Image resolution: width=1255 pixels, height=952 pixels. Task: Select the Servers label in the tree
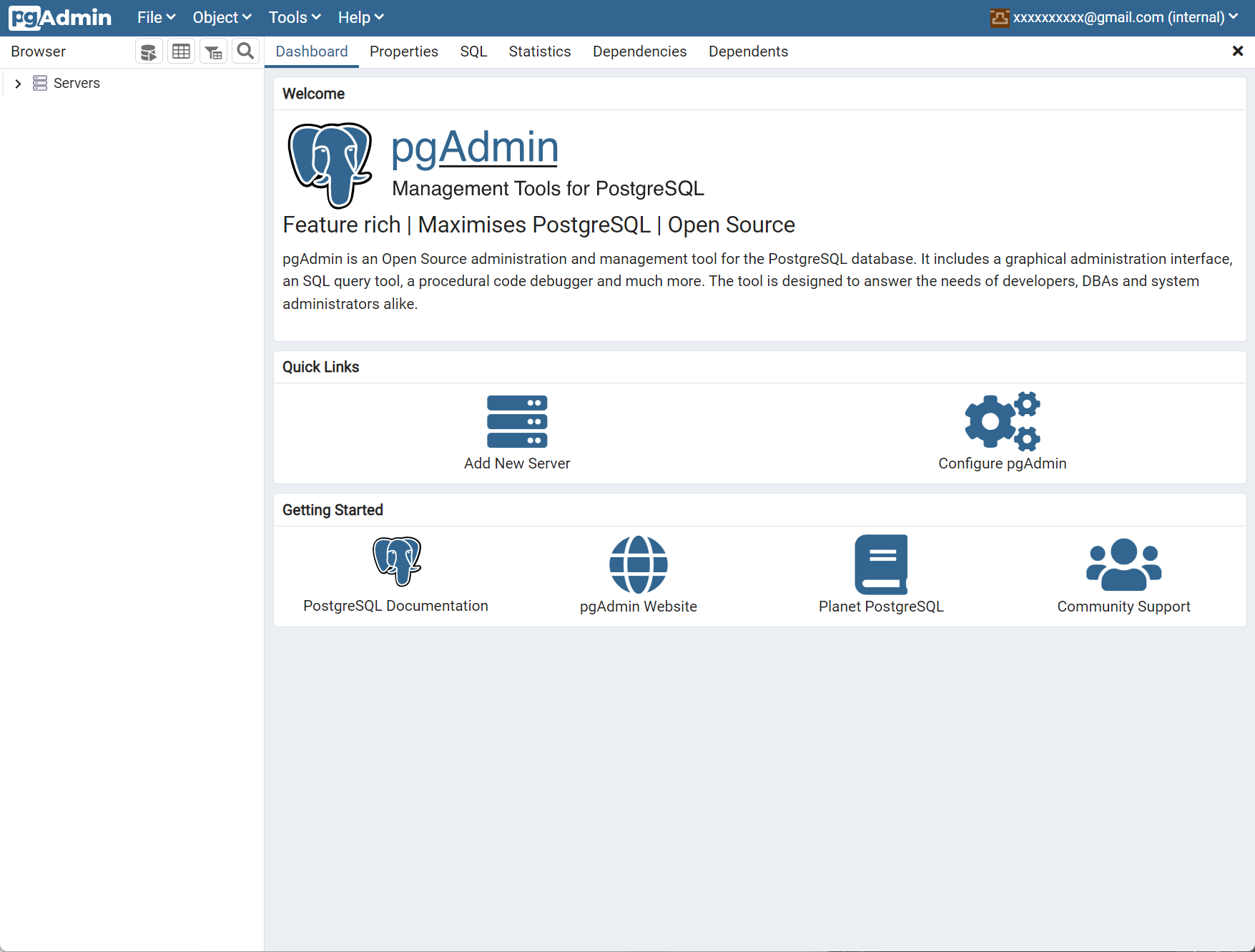coord(77,83)
